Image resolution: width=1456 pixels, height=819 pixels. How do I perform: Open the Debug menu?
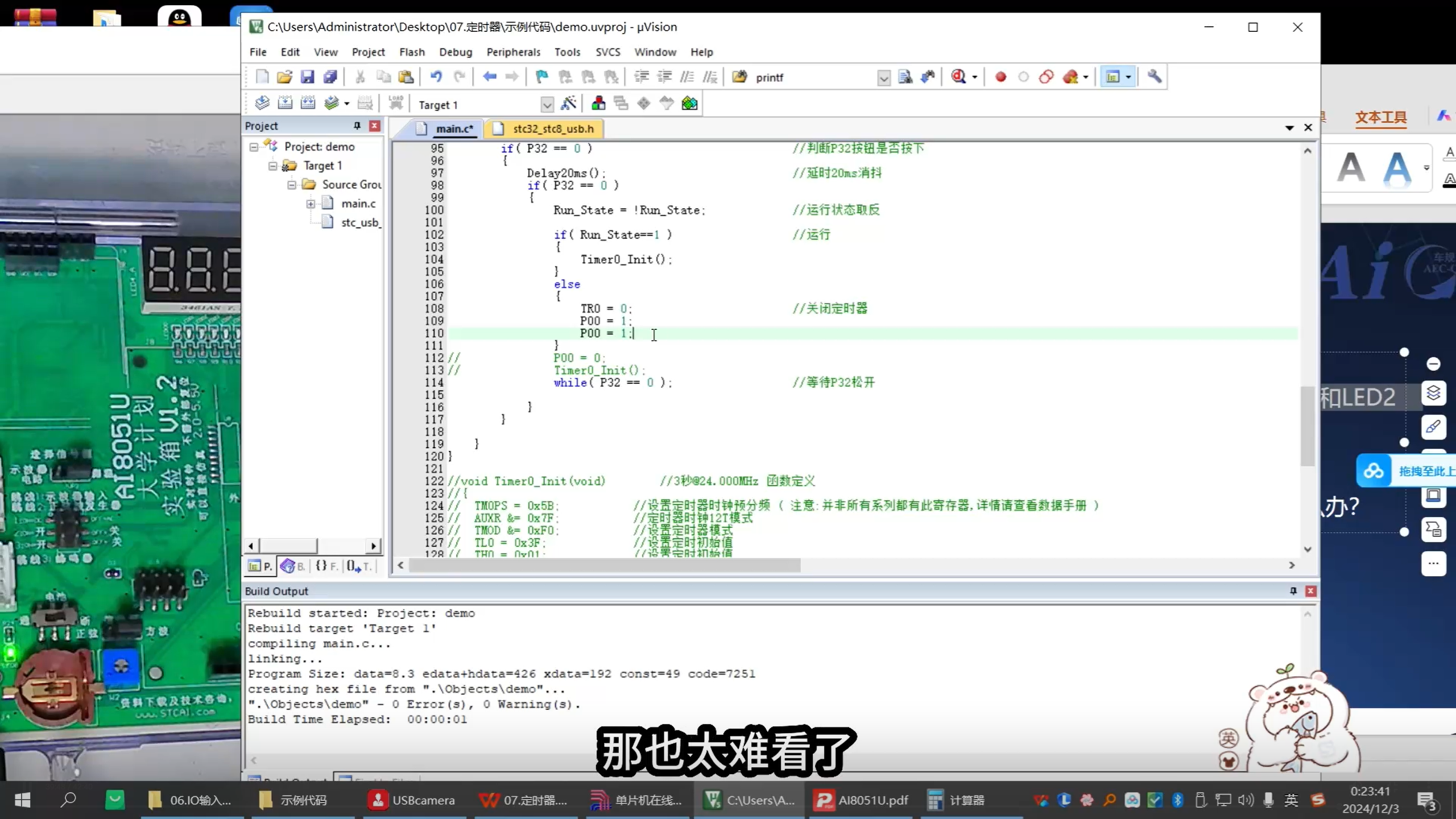(x=455, y=52)
